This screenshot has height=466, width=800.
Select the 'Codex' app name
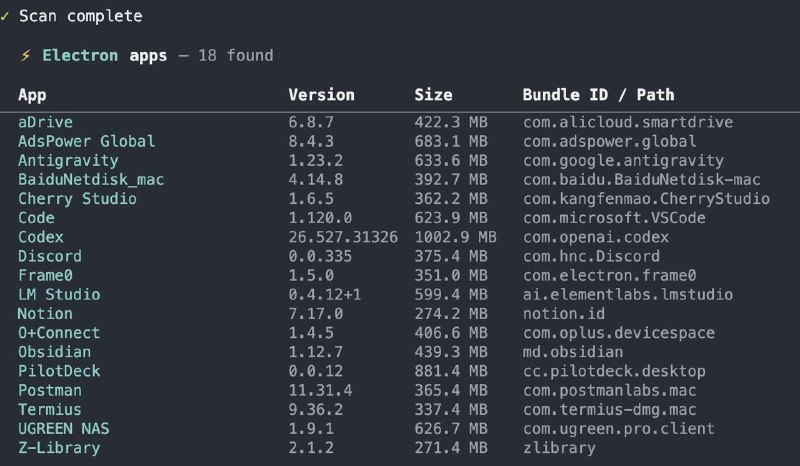41,237
